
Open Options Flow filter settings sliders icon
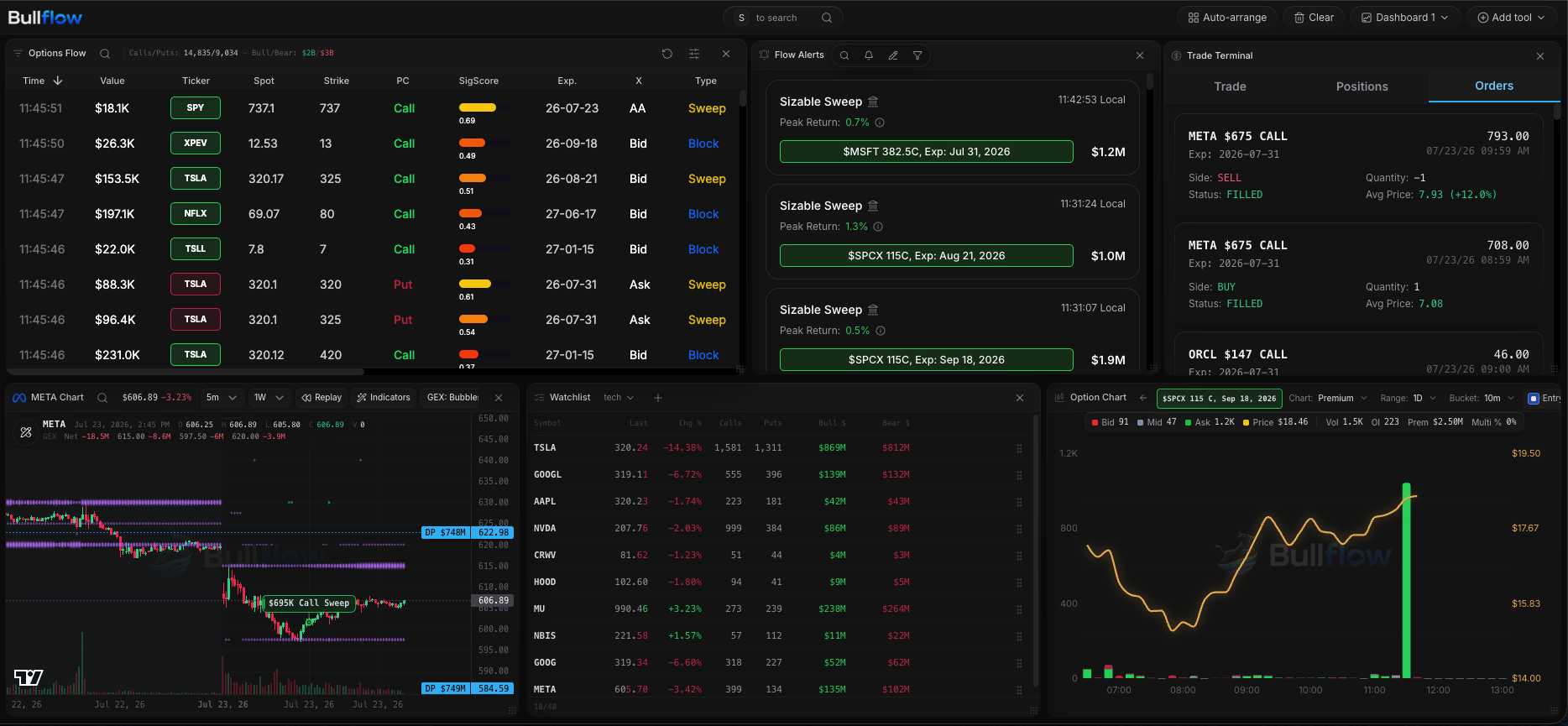(x=694, y=54)
